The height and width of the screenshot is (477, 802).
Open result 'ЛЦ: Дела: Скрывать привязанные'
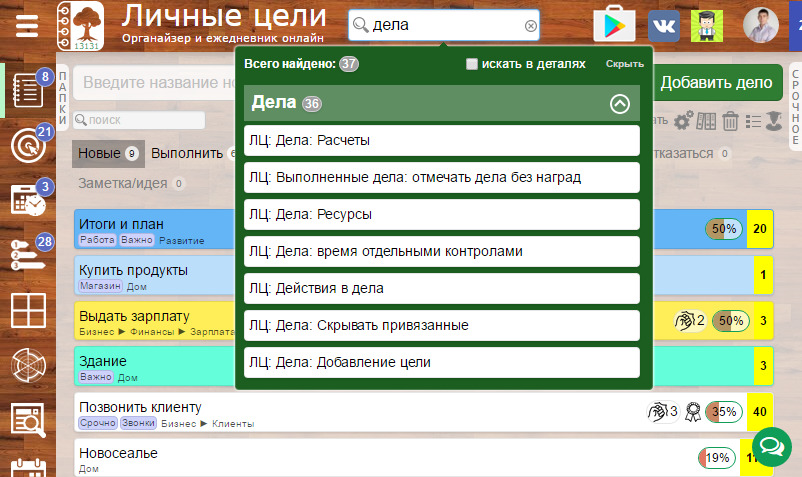pyautogui.click(x=442, y=325)
